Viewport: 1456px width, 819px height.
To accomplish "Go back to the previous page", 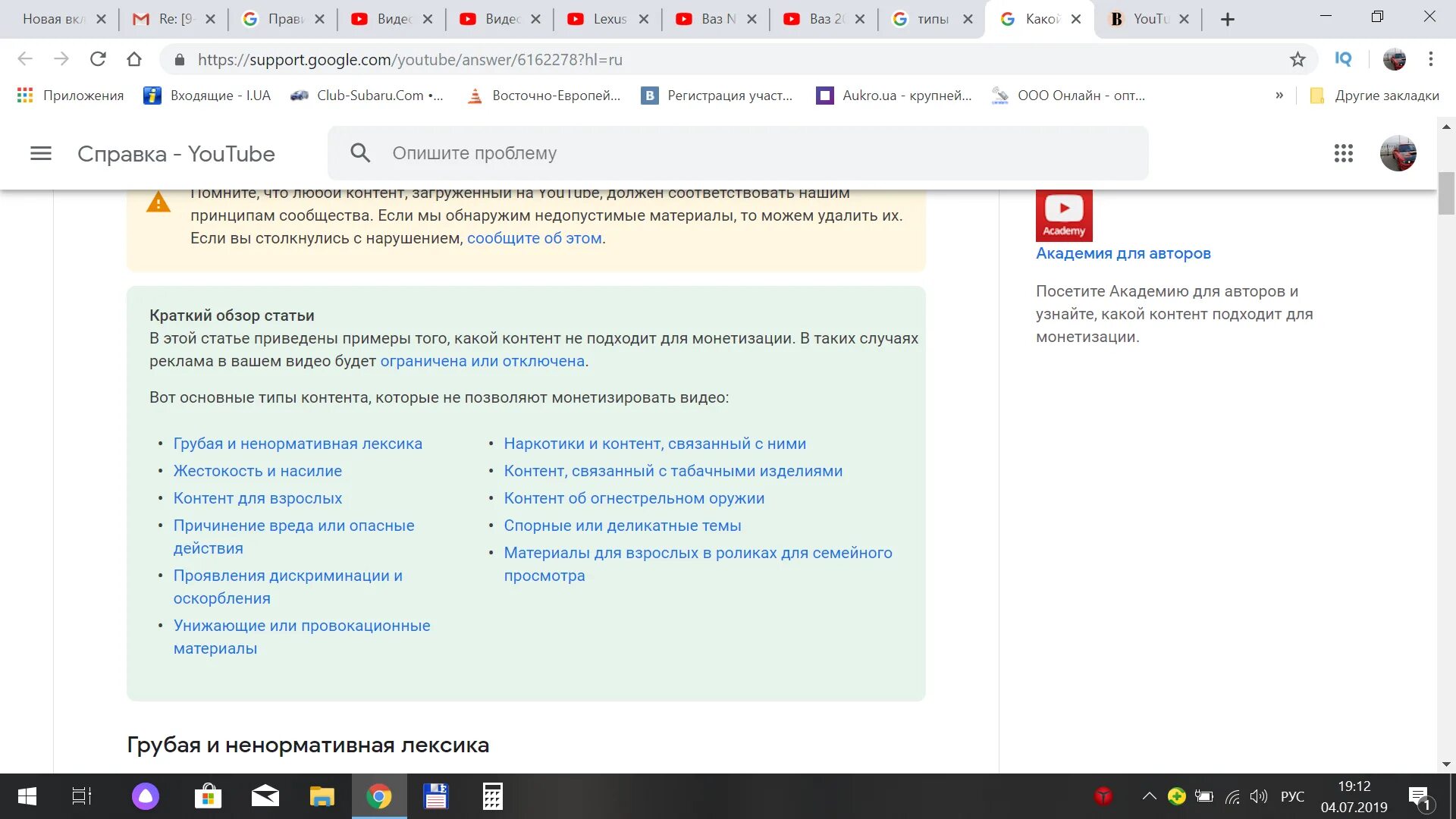I will pos(25,59).
